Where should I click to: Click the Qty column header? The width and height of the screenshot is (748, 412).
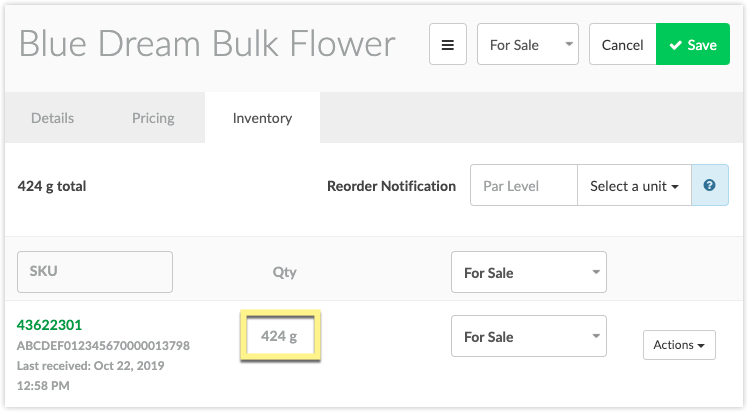pos(284,272)
